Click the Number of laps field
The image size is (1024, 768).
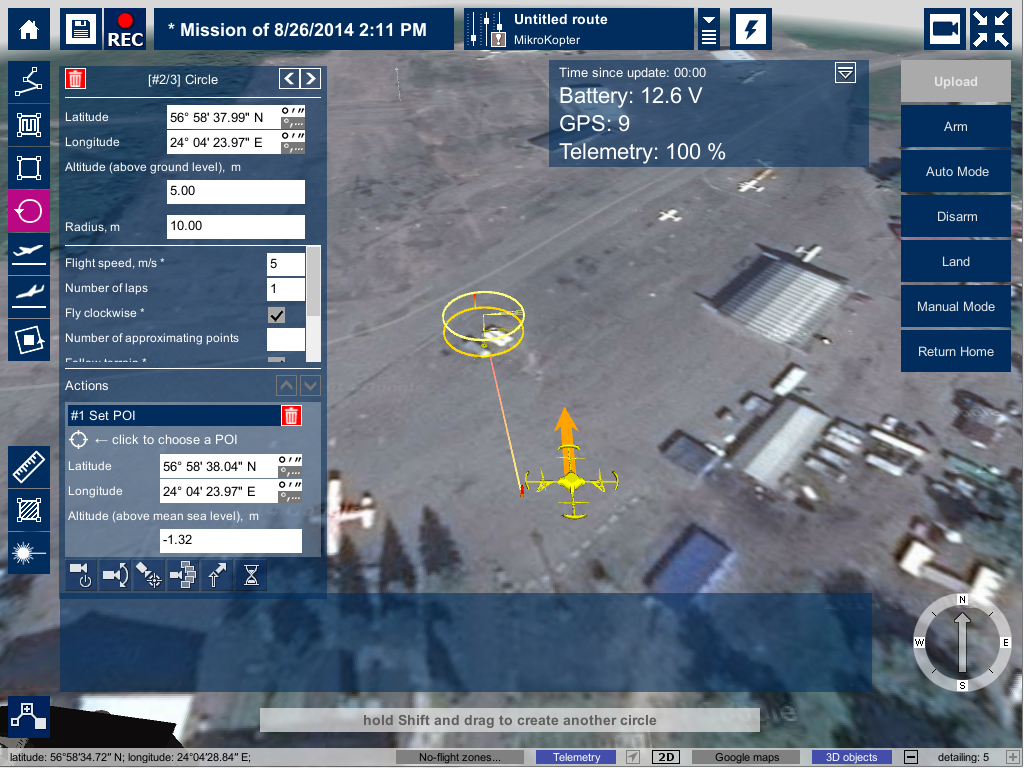pyautogui.click(x=285, y=289)
